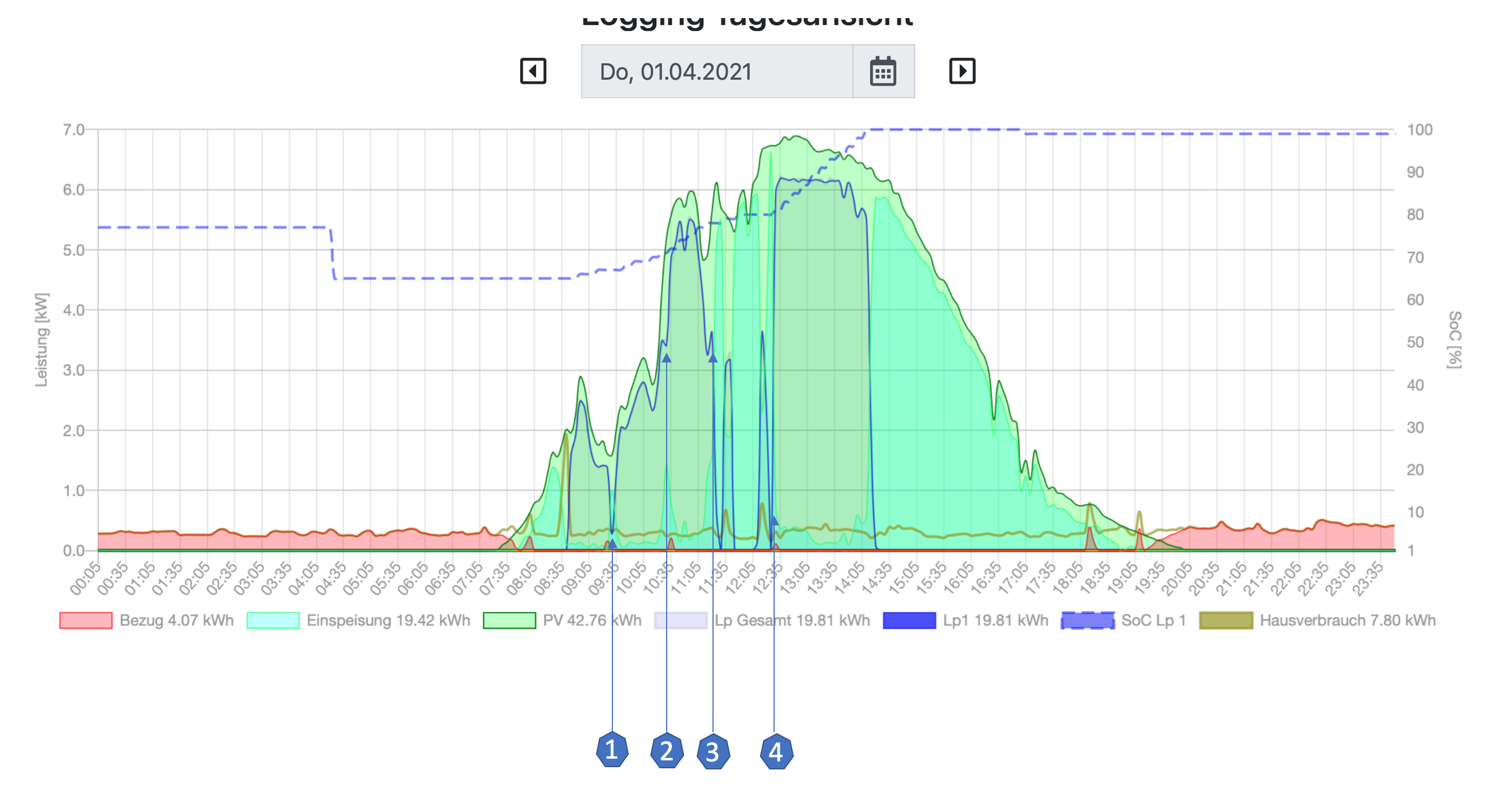Go to next day arrow
The image size is (1512, 809).
[962, 71]
